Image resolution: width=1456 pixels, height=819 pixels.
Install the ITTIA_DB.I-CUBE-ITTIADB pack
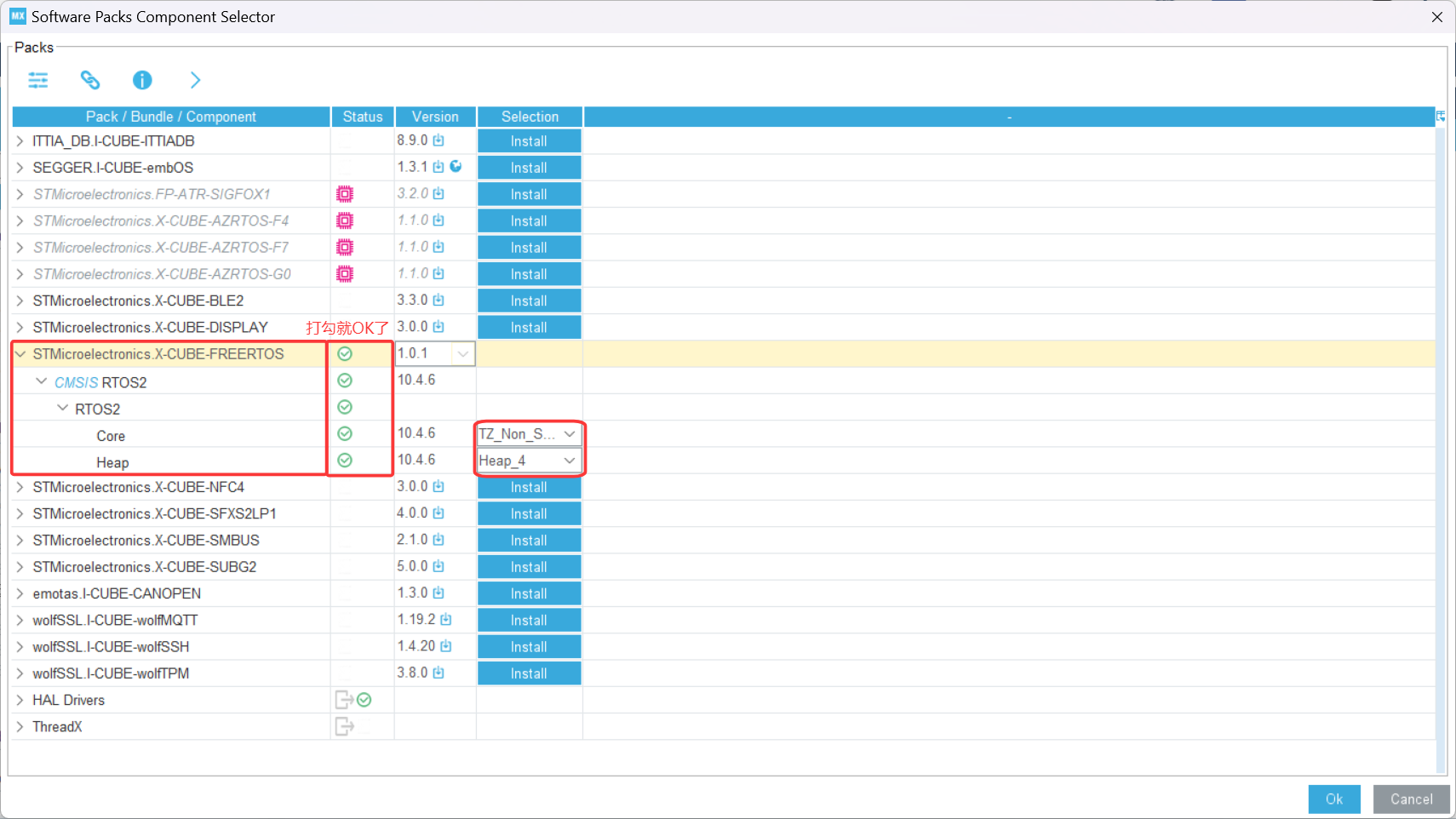(529, 141)
